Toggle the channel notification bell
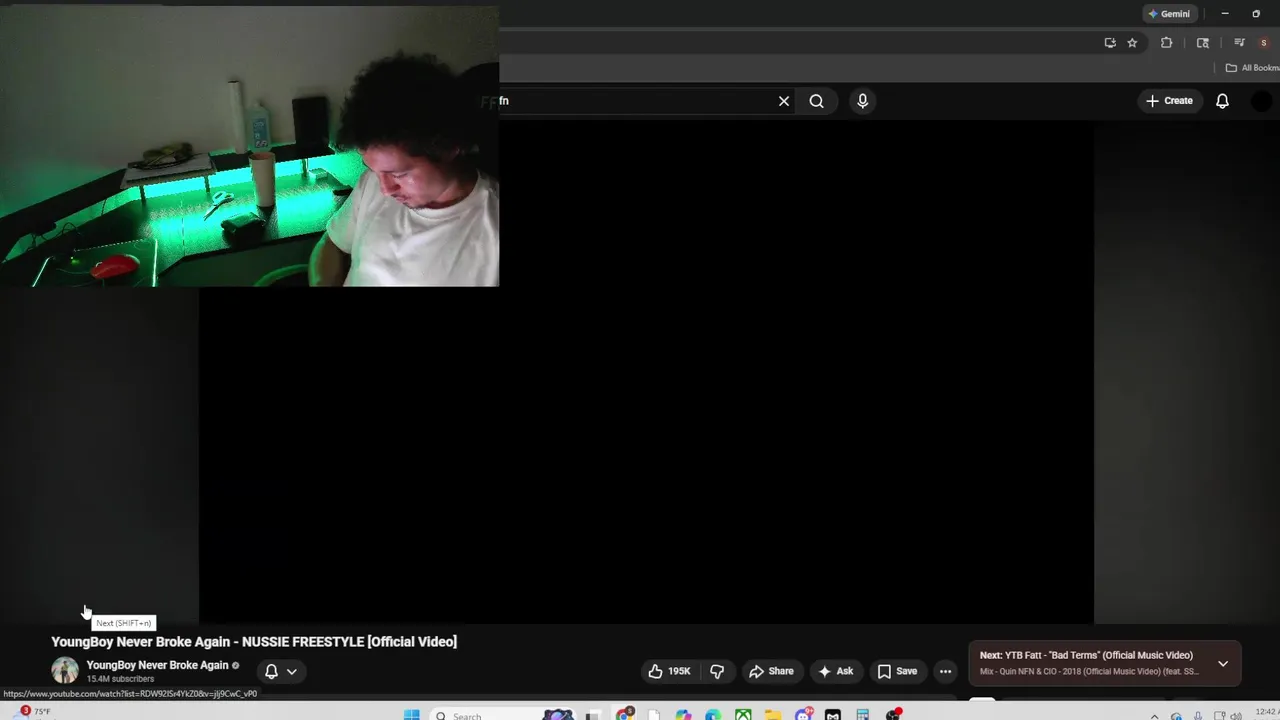The image size is (1280, 720). [271, 671]
